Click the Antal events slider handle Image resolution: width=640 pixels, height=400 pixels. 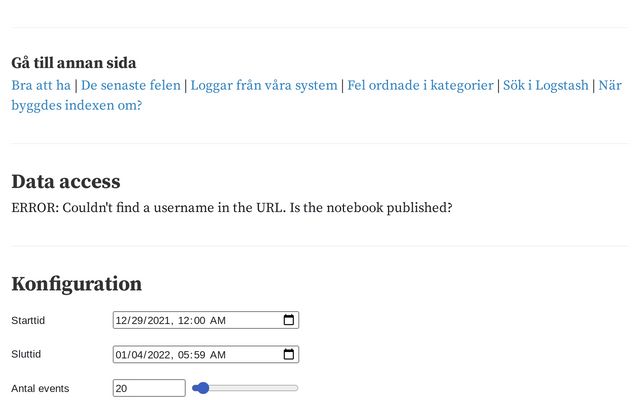[203, 388]
